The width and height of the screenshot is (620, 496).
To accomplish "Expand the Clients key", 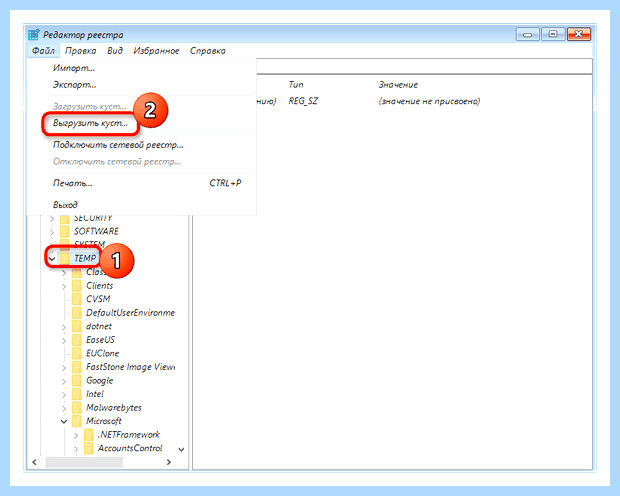I will click(x=64, y=286).
